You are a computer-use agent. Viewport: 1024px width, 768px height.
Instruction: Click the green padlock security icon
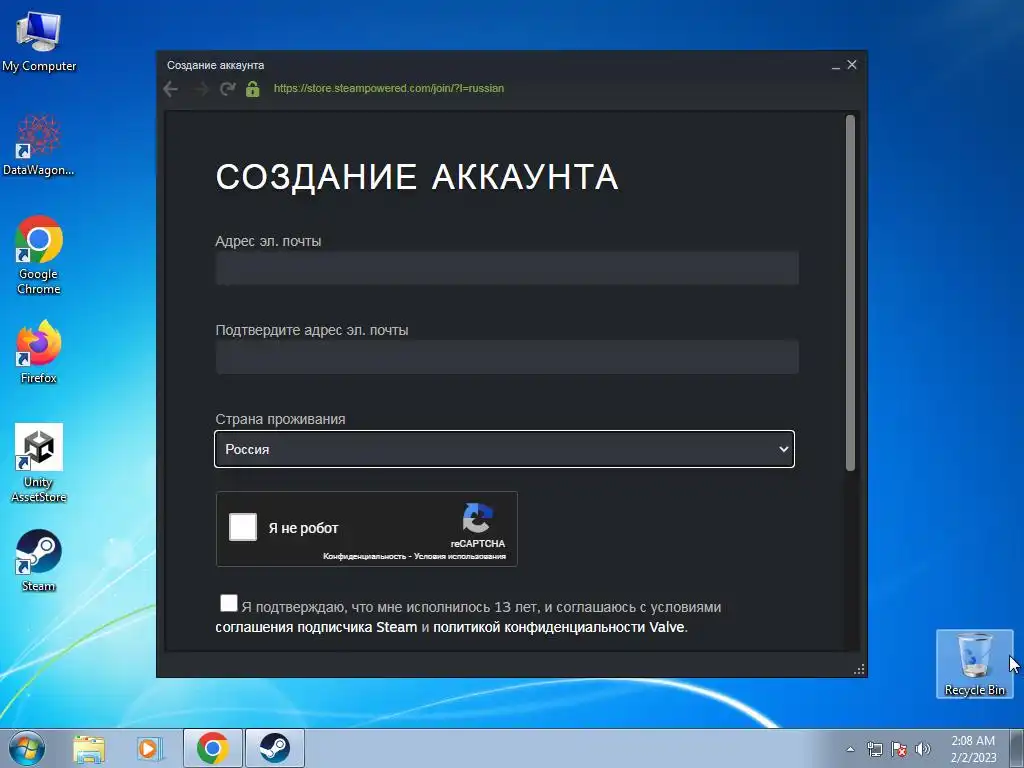click(x=253, y=89)
